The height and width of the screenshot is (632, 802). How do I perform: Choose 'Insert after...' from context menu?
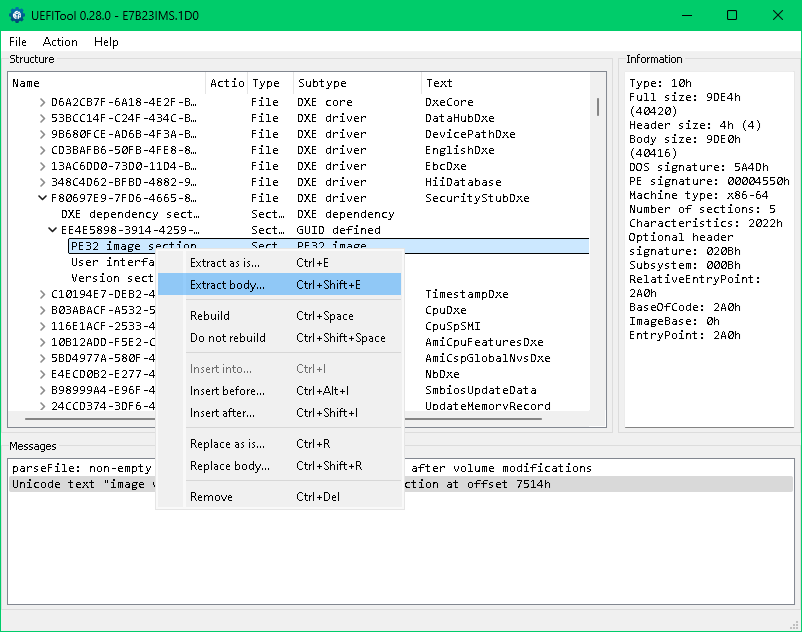coord(279,413)
